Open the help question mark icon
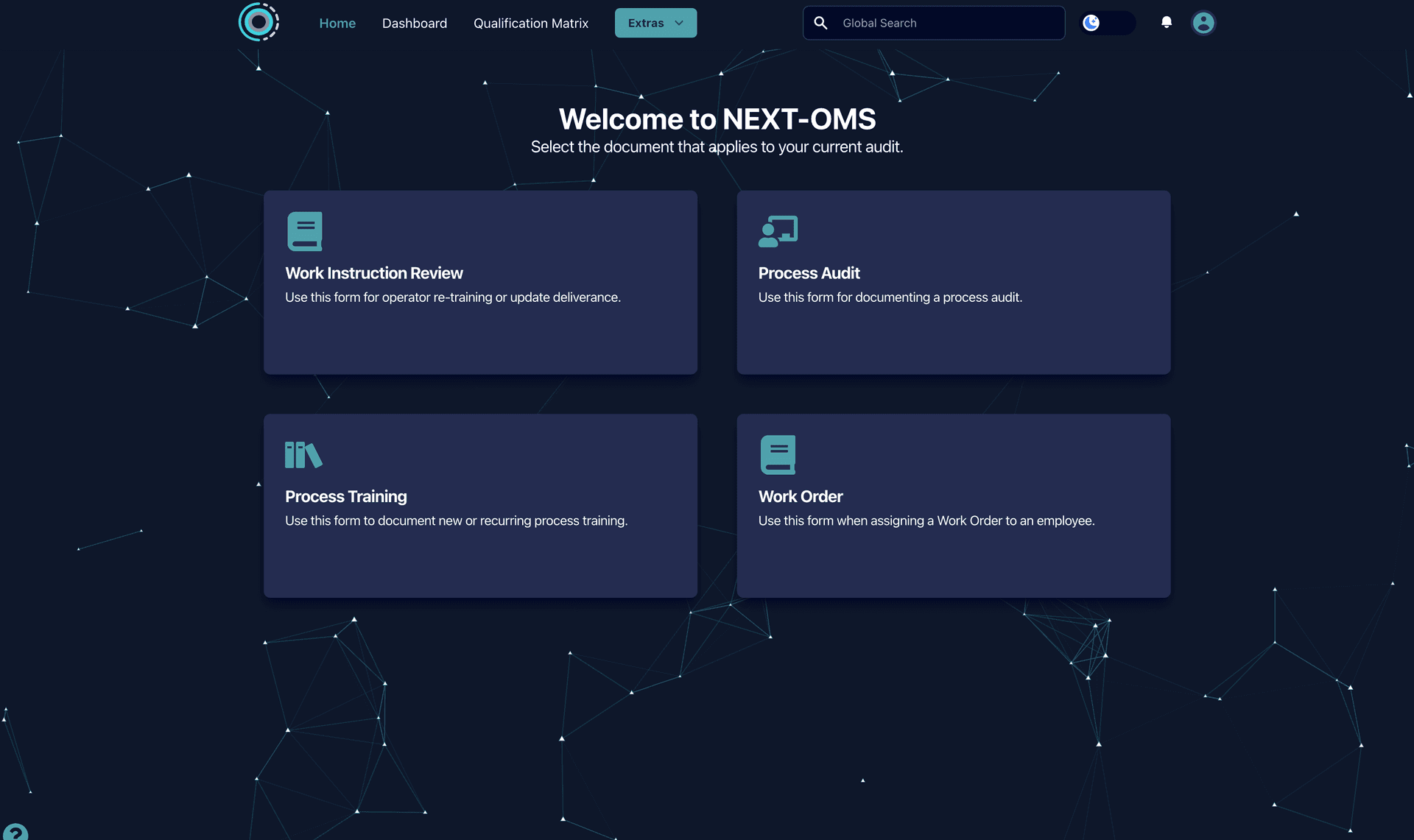This screenshot has height=840, width=1414. tap(15, 833)
